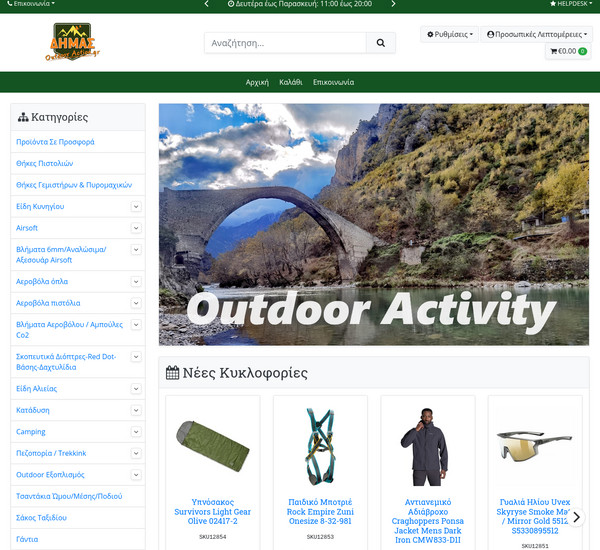Image resolution: width=600 pixels, height=550 pixels.
Task: Expand Αεροβόλα όπλα category arrow
Action: [136, 282]
